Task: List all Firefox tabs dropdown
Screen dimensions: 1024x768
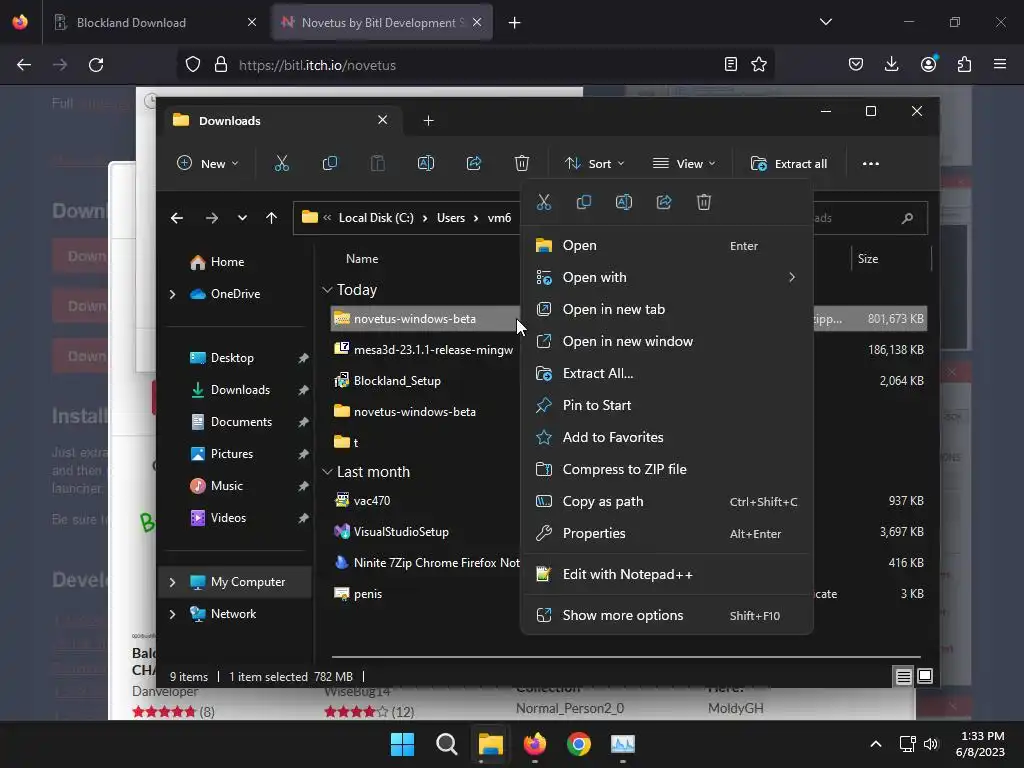Action: point(825,22)
